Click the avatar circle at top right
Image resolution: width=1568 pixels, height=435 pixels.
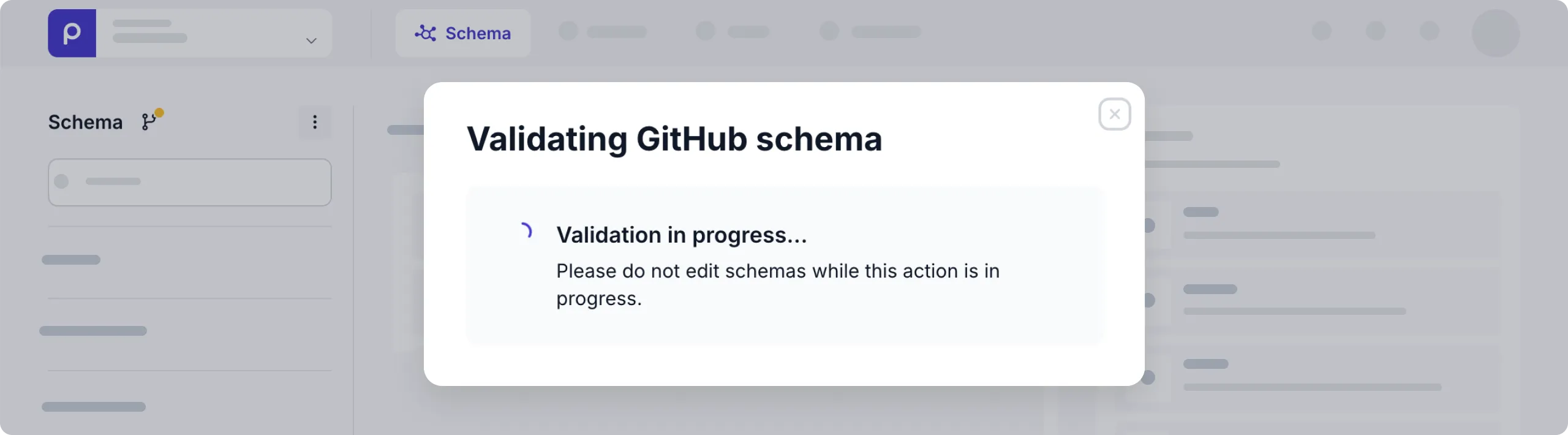[1498, 34]
